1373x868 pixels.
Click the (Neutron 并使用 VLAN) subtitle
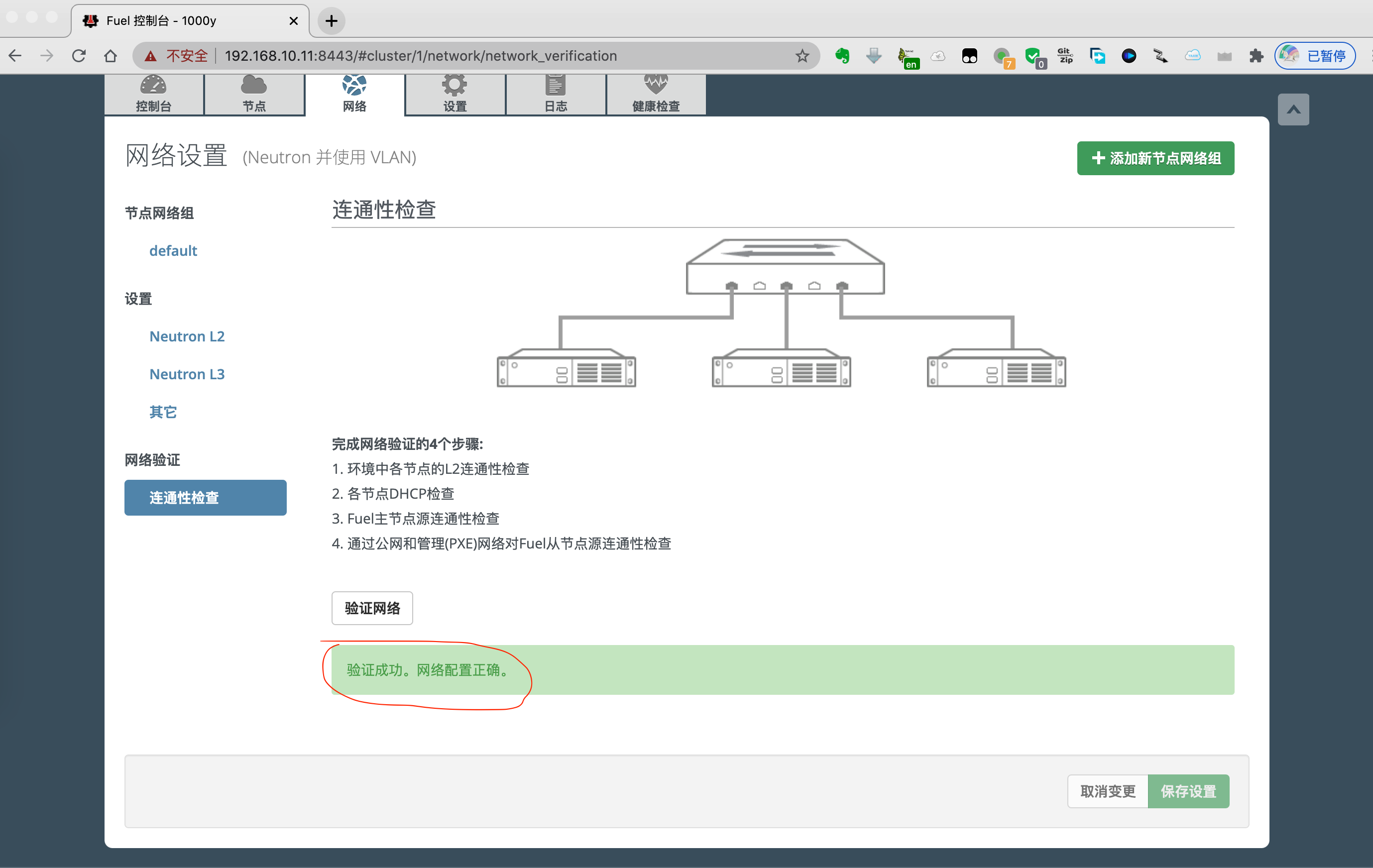coord(329,157)
